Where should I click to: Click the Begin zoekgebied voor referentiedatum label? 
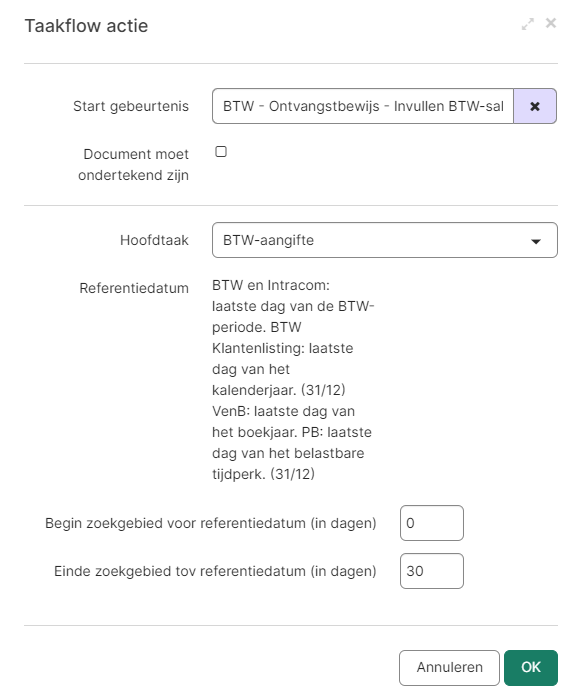pyautogui.click(x=211, y=523)
